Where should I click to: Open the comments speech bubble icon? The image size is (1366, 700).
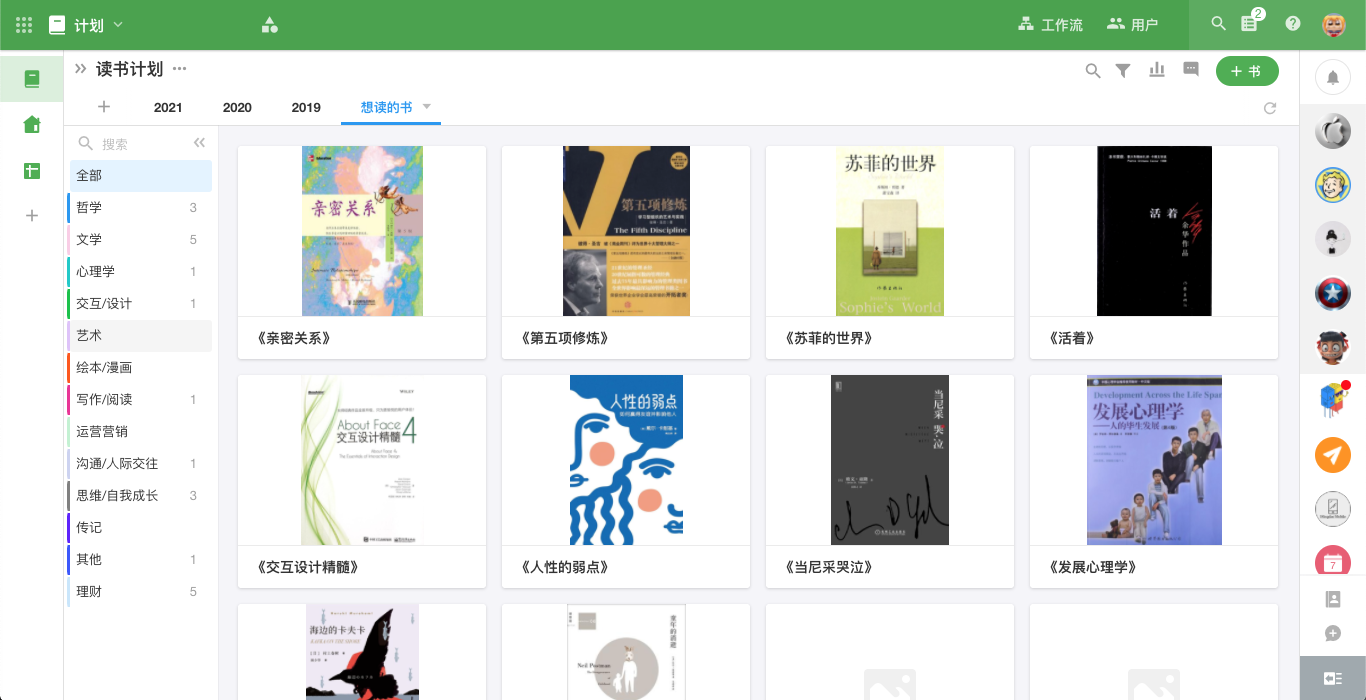click(1191, 69)
